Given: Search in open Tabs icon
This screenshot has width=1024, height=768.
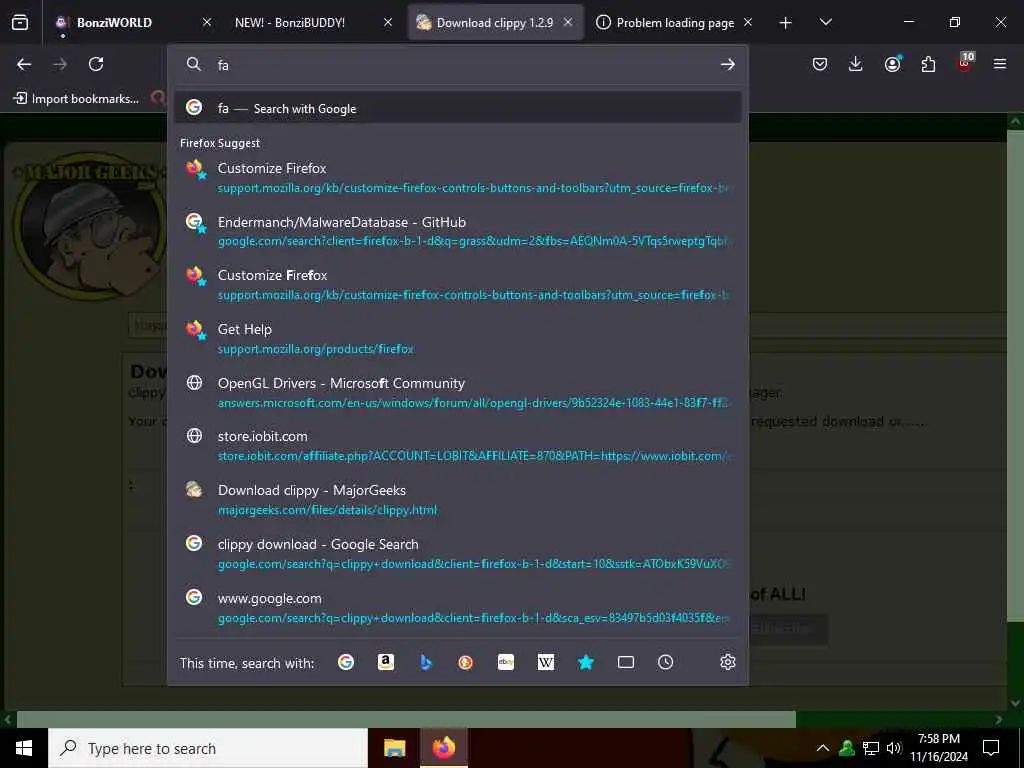Looking at the screenshot, I should (x=626, y=662).
